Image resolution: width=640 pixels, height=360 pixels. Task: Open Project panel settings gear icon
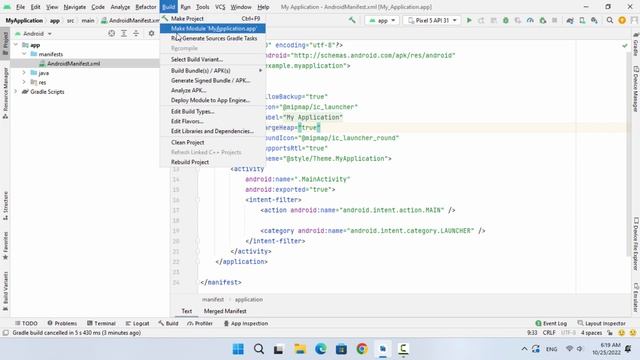click(x=151, y=33)
